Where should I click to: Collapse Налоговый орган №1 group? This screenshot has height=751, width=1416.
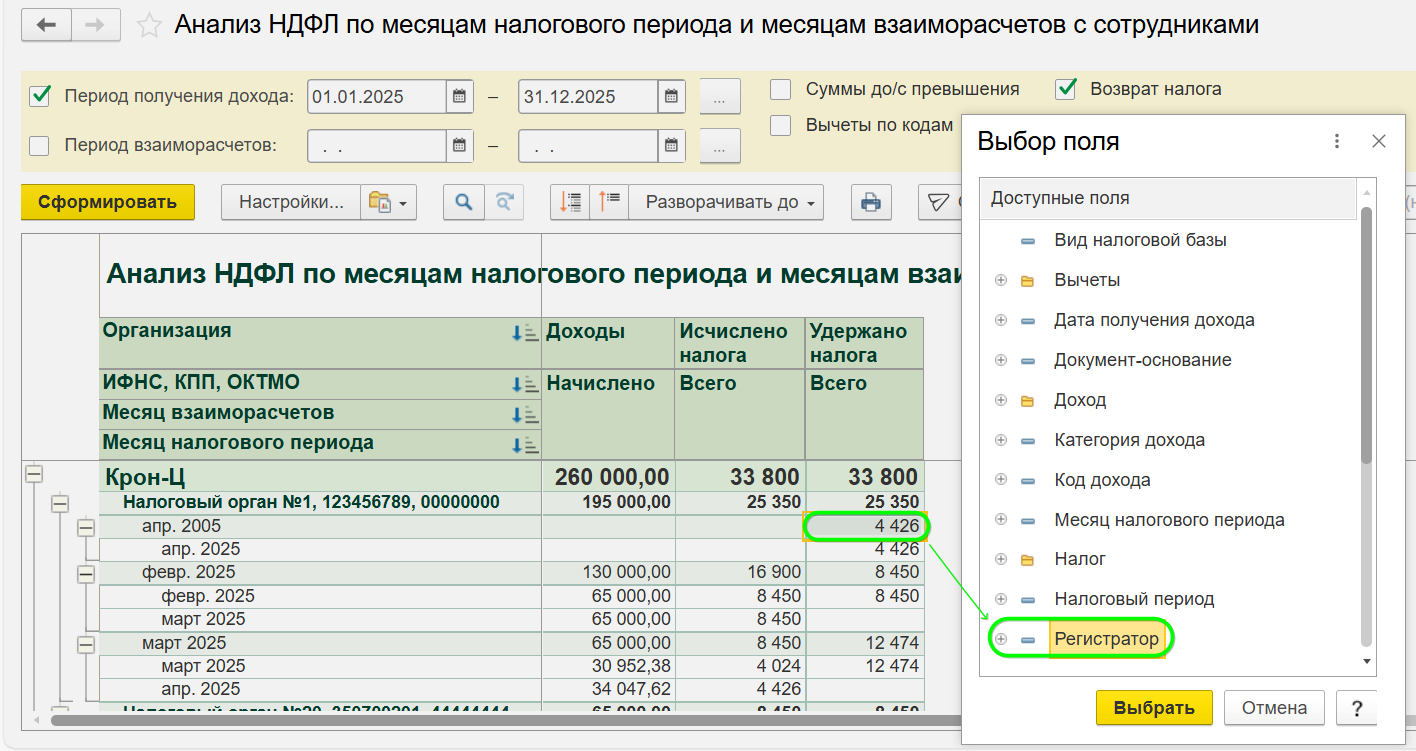coord(60,503)
